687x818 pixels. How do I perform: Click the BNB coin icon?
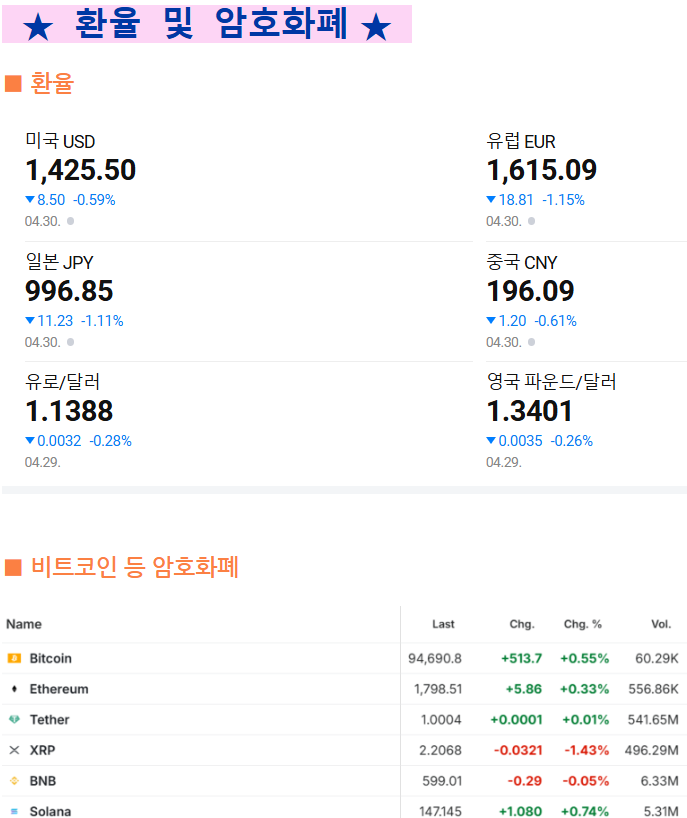14,781
